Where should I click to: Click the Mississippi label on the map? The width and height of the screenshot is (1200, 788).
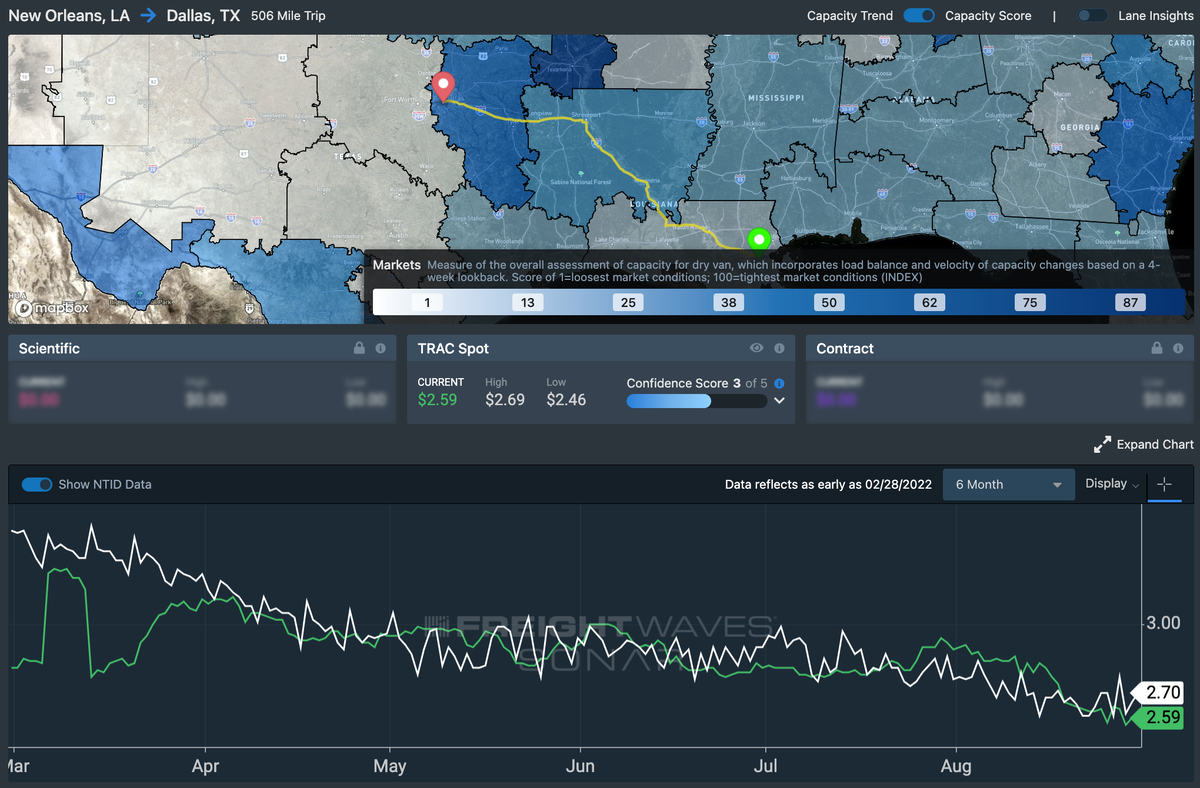pyautogui.click(x=775, y=98)
